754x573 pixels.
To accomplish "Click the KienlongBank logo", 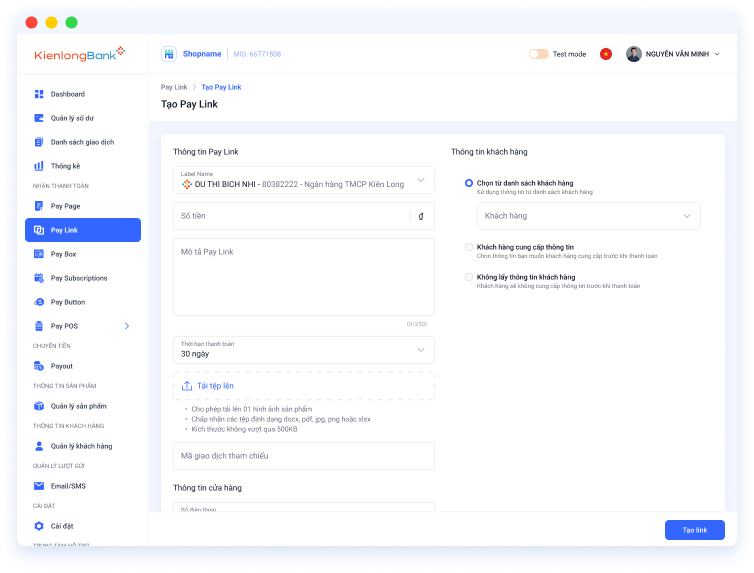I will tap(79, 54).
